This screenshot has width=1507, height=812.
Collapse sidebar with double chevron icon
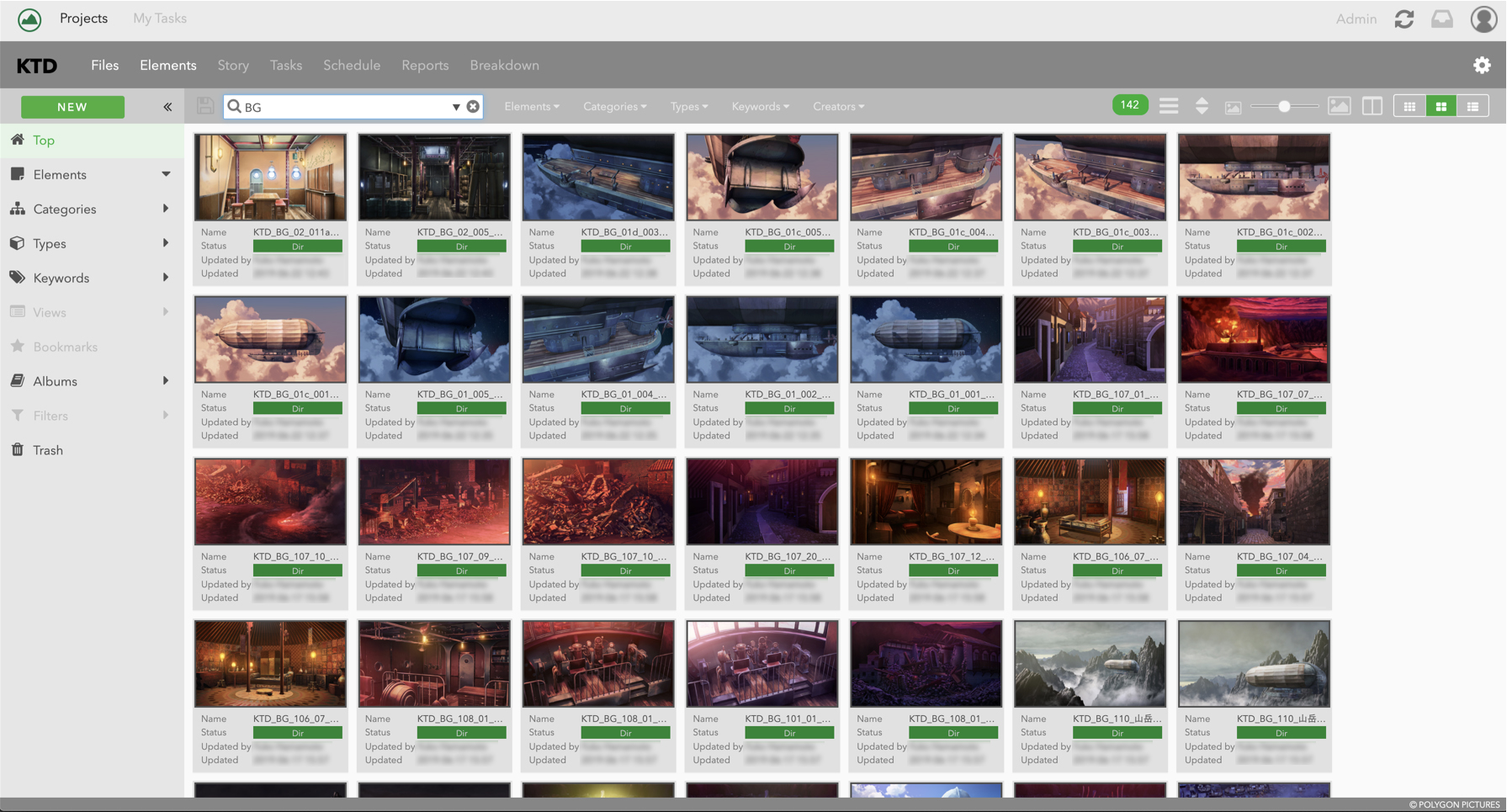coord(167,107)
